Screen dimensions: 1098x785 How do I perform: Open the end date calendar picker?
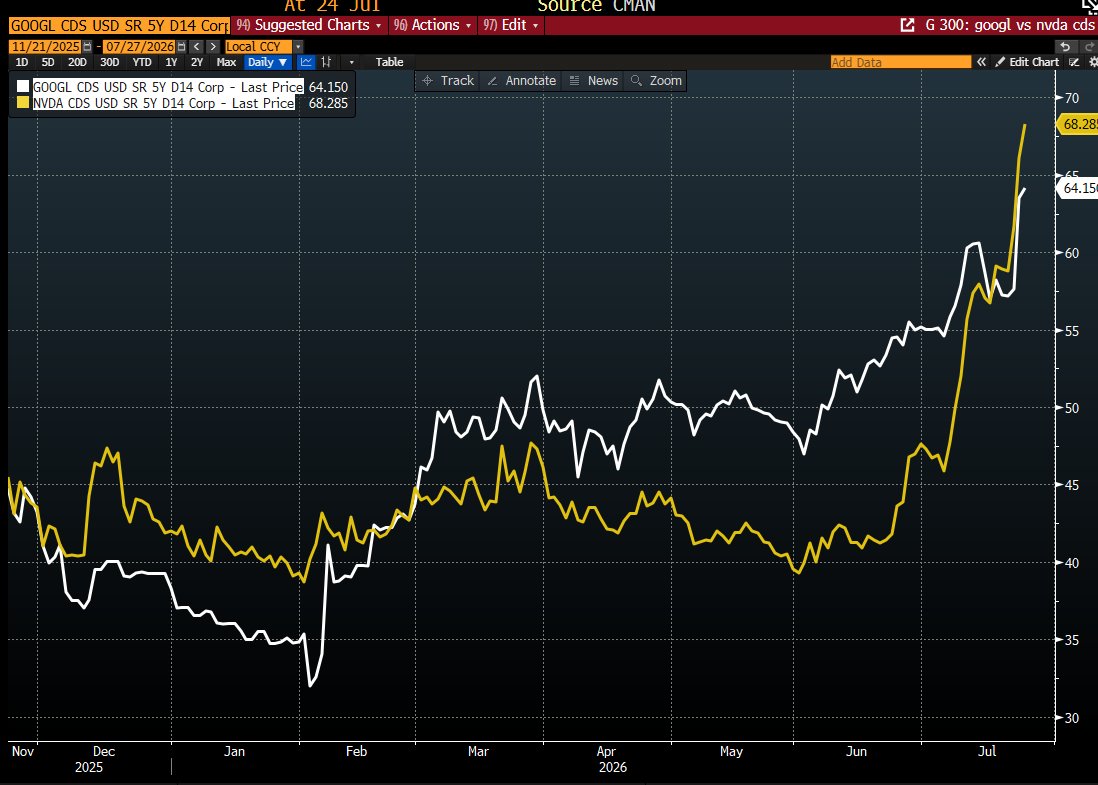click(181, 46)
